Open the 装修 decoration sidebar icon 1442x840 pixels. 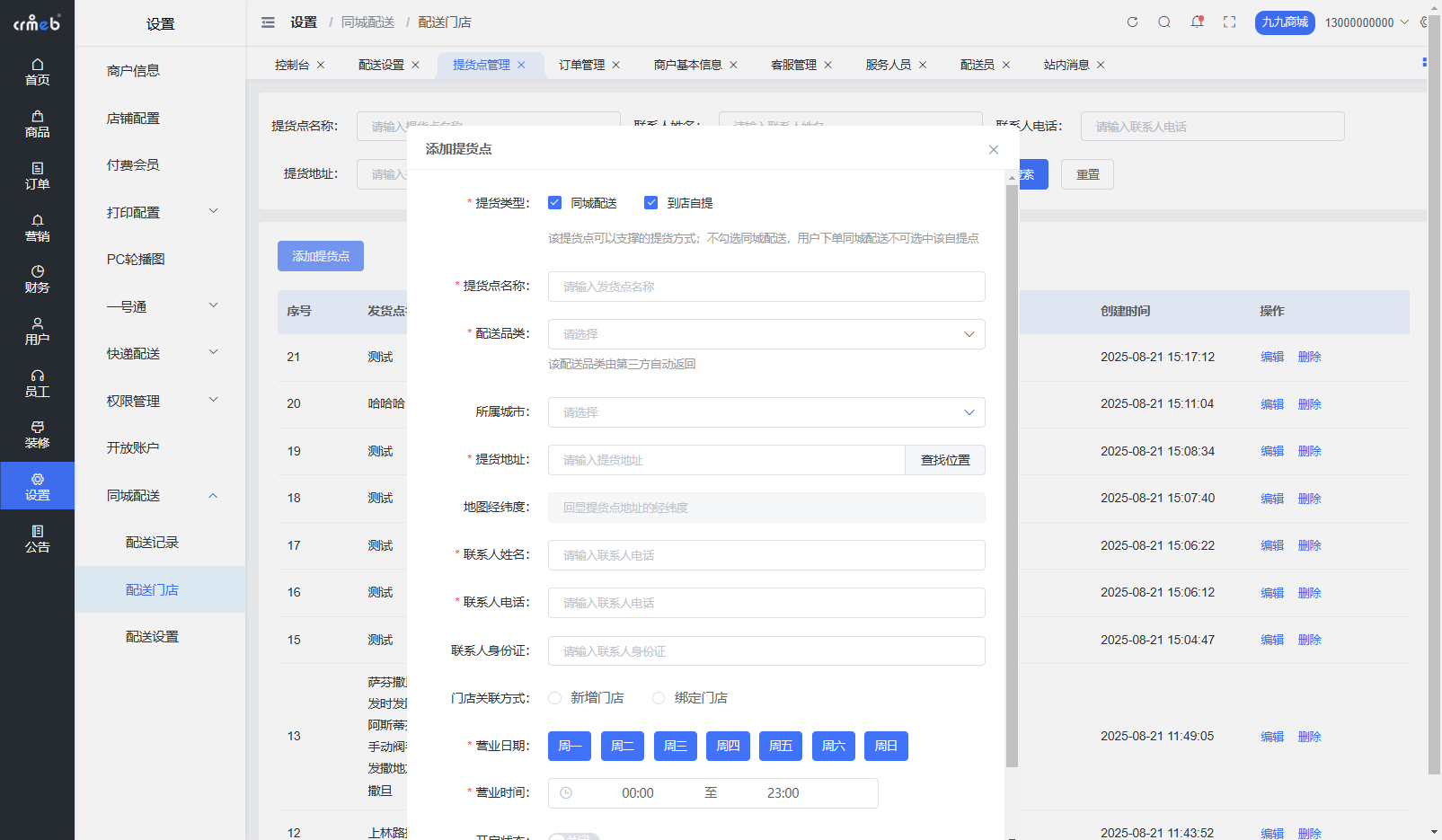pyautogui.click(x=37, y=435)
